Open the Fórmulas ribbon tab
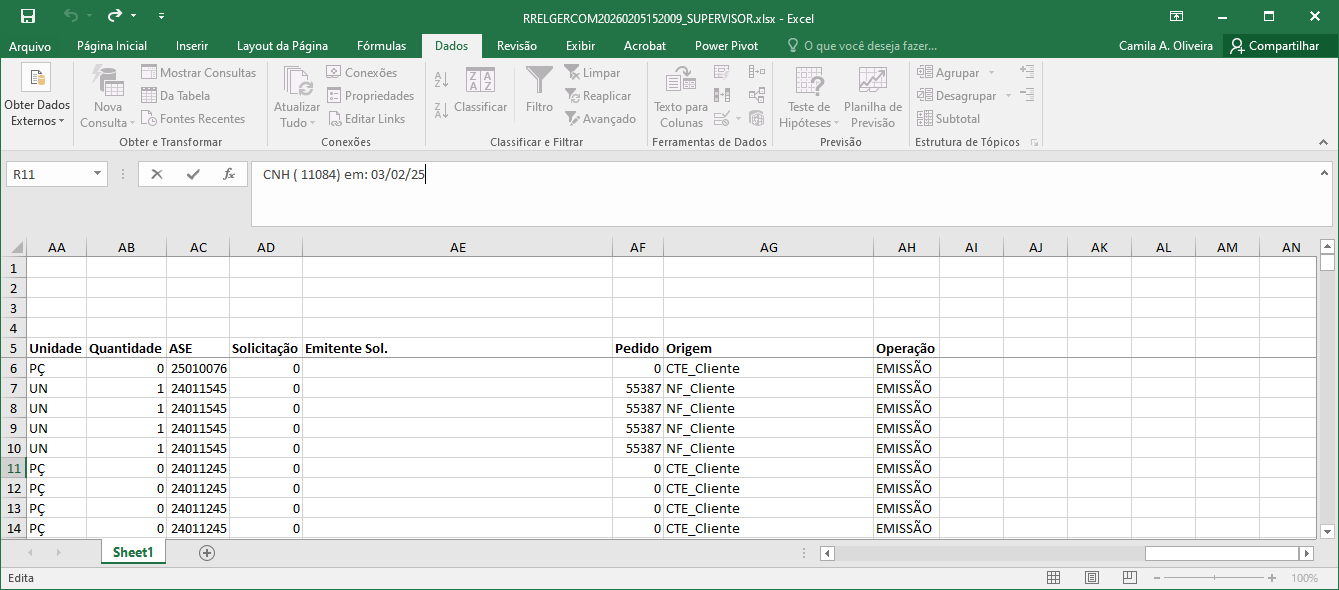 pyautogui.click(x=381, y=46)
